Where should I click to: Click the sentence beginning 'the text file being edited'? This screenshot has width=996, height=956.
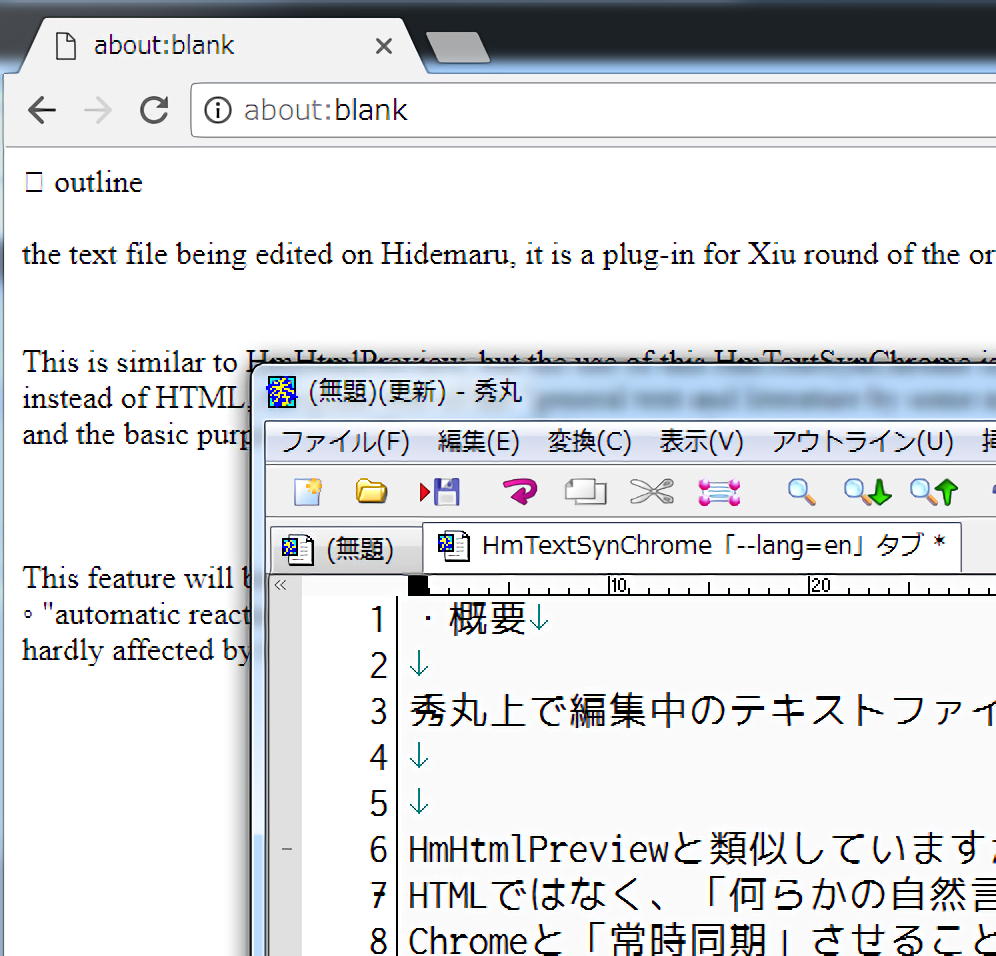pyautogui.click(x=509, y=255)
